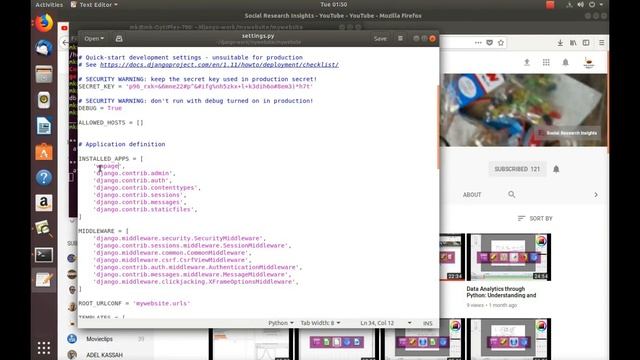Viewport: 640px width, 360px height.
Task: Toggle the channel notification bell beside SUBSCRIBED
Action: coord(556,169)
